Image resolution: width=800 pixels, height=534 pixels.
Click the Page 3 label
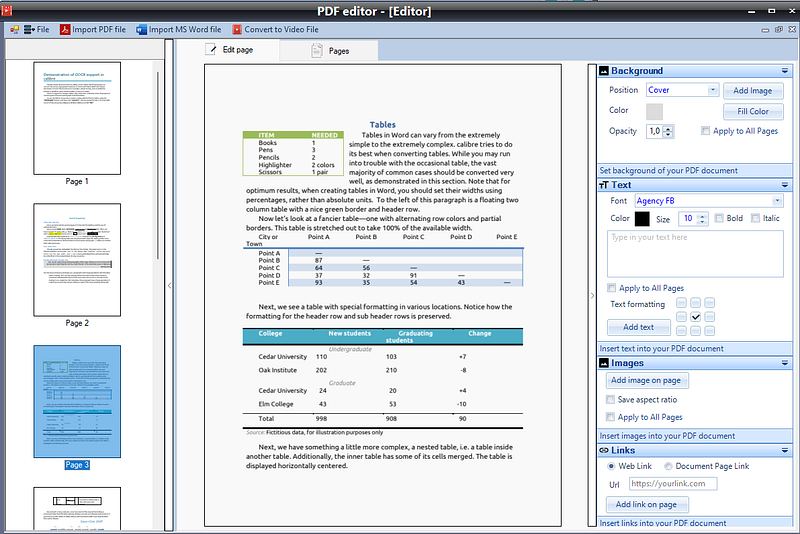77,465
